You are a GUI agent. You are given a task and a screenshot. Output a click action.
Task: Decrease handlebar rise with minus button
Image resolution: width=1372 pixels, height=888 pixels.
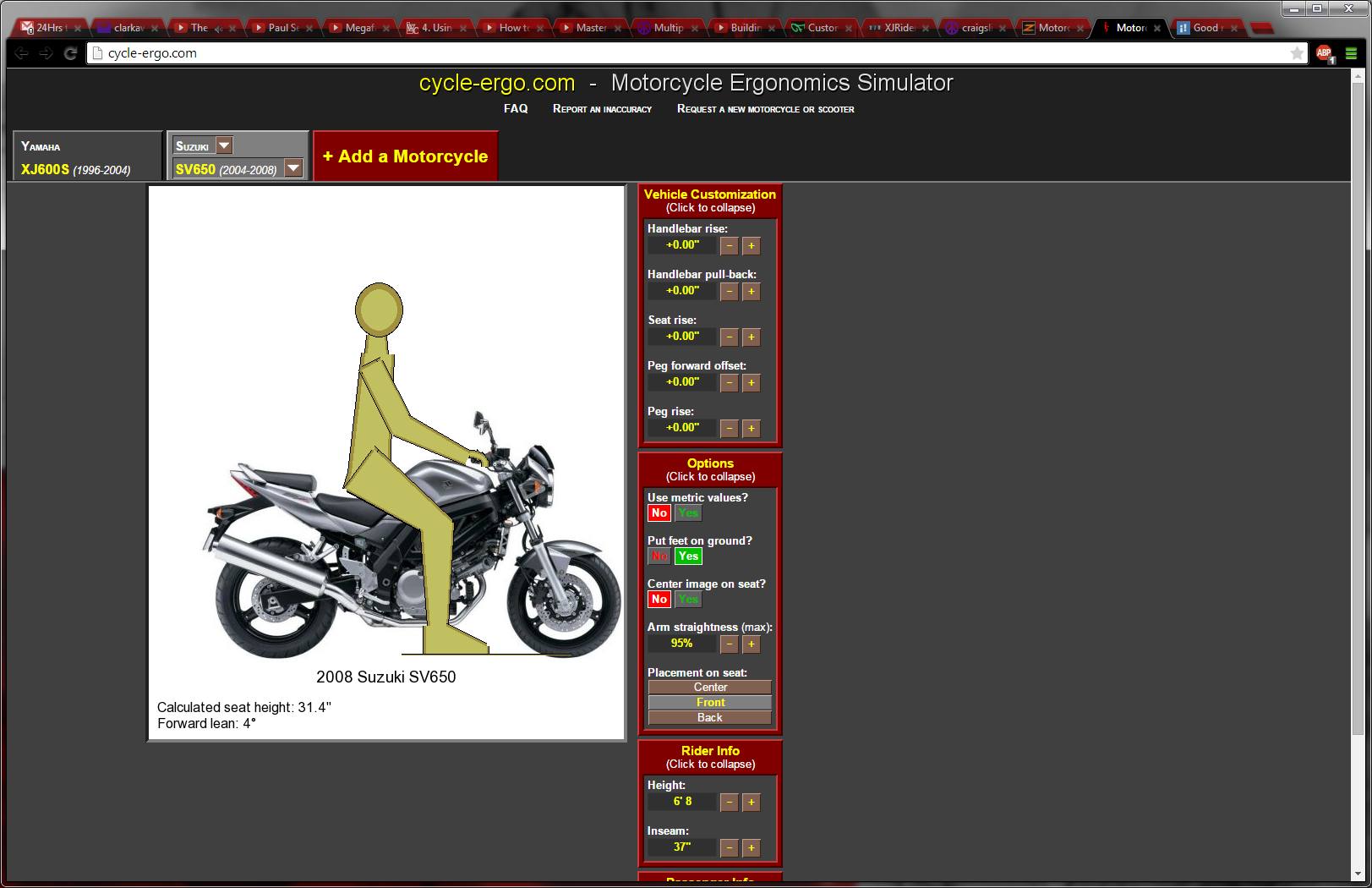click(730, 246)
